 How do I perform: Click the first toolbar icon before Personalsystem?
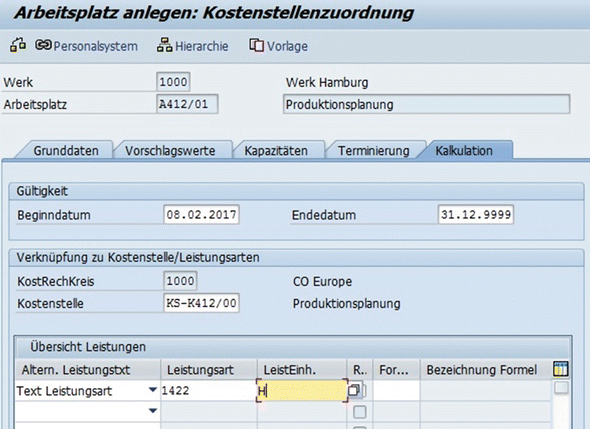coord(18,45)
